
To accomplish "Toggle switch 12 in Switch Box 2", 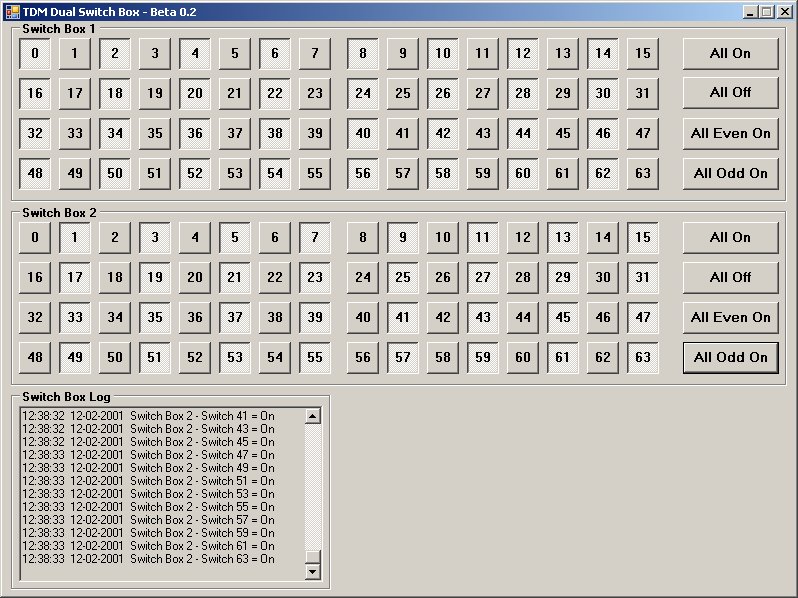I will pyautogui.click(x=523, y=237).
